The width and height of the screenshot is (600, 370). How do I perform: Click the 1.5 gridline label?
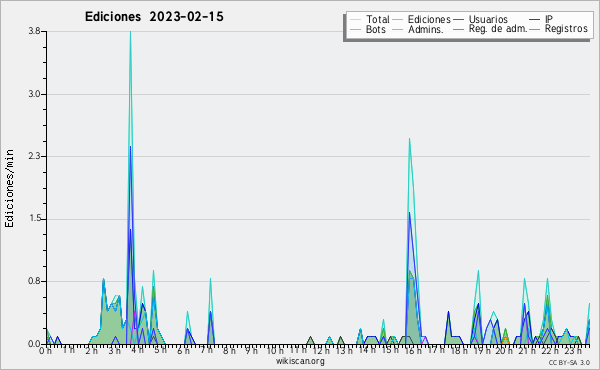[34, 218]
